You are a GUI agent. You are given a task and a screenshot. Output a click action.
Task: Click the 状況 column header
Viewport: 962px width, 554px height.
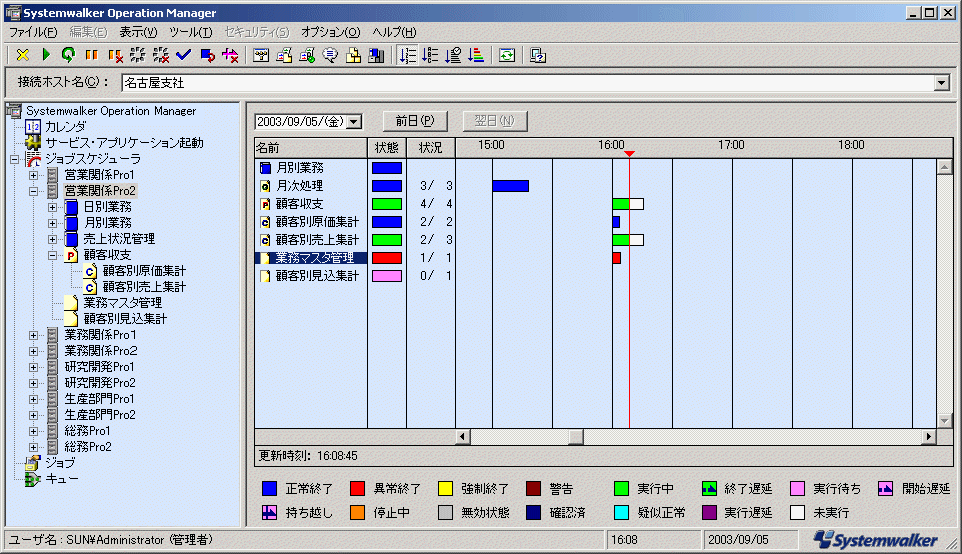[x=431, y=148]
